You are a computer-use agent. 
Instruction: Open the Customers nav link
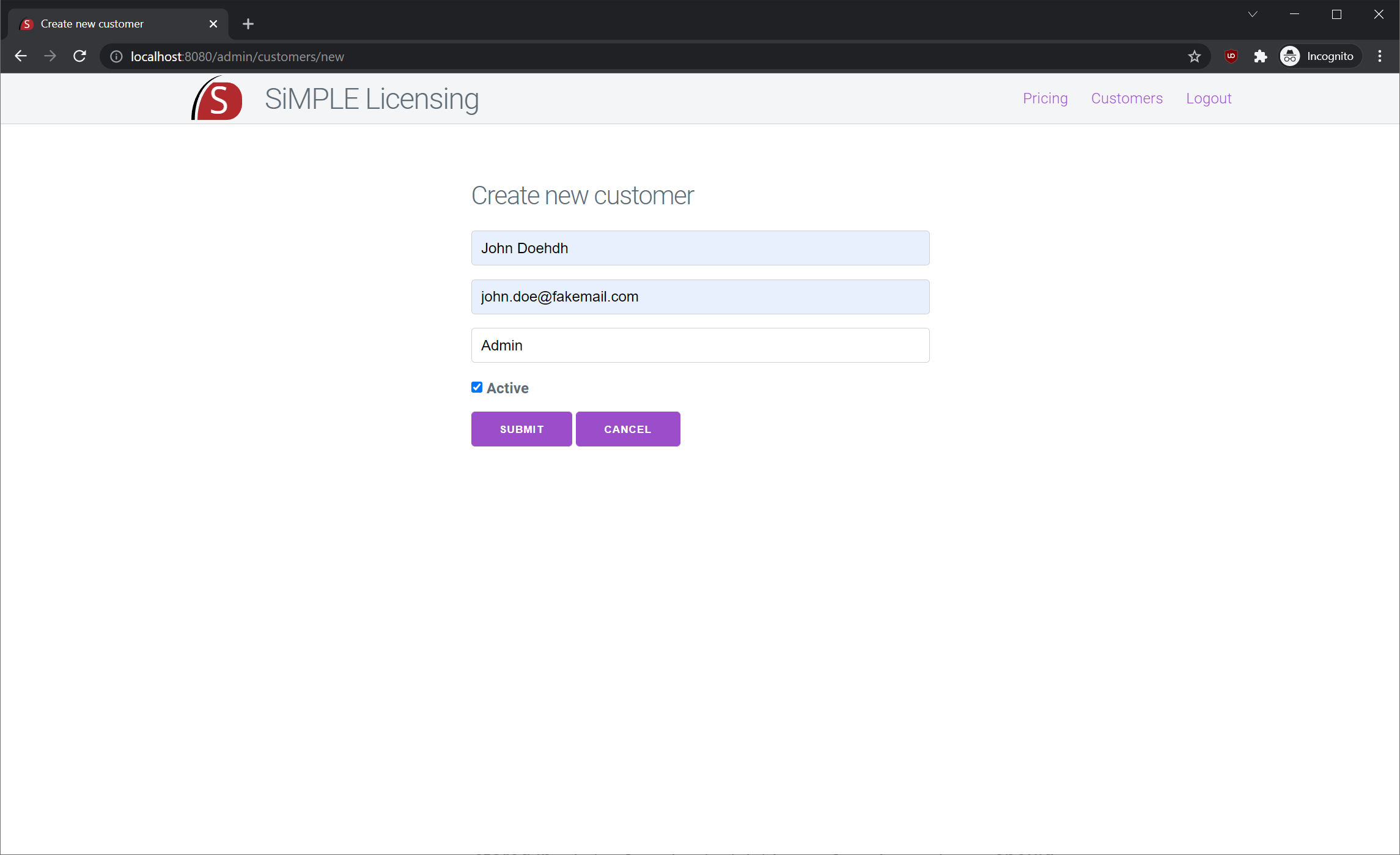1126,98
